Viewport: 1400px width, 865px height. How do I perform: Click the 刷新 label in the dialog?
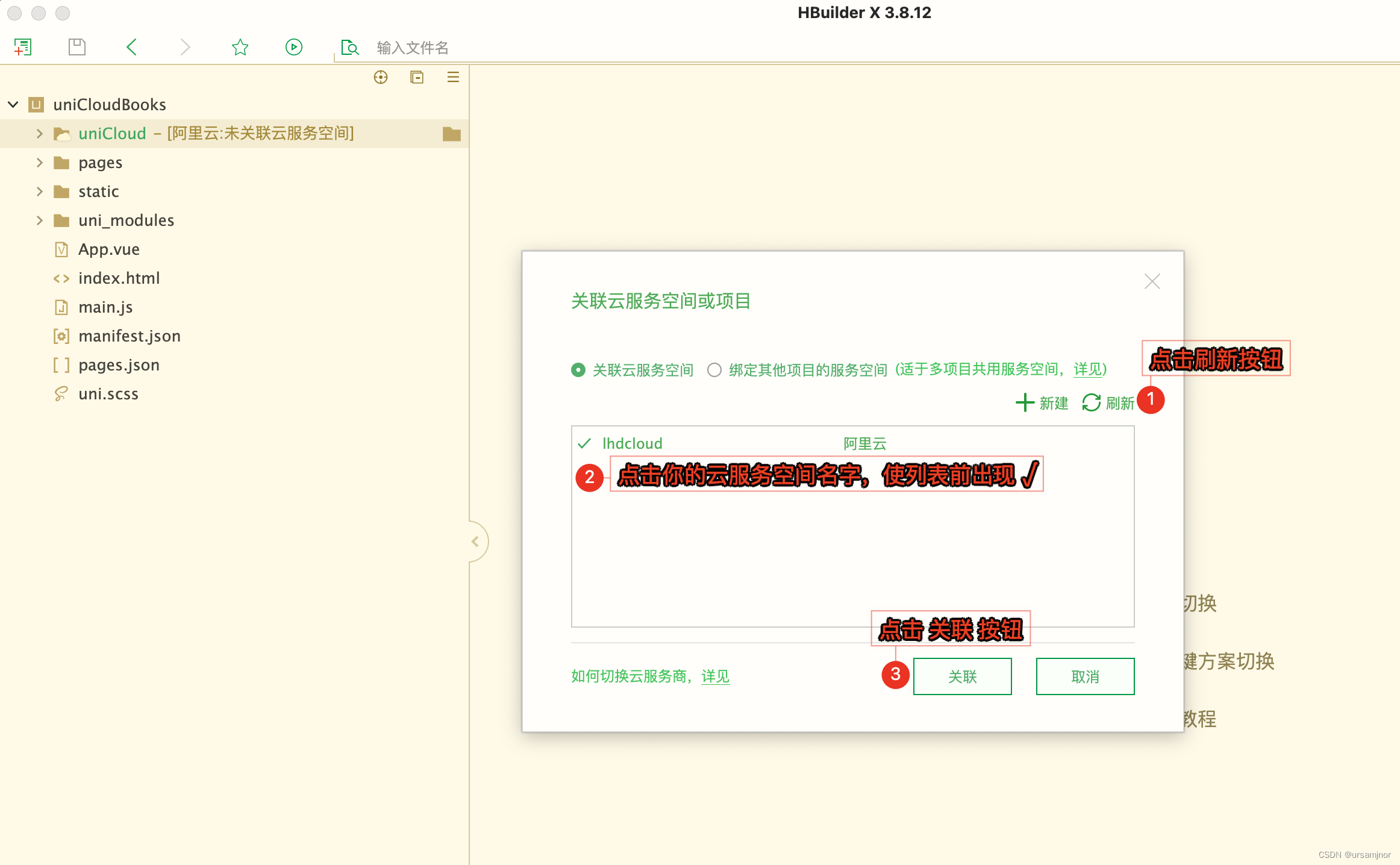(x=1120, y=403)
